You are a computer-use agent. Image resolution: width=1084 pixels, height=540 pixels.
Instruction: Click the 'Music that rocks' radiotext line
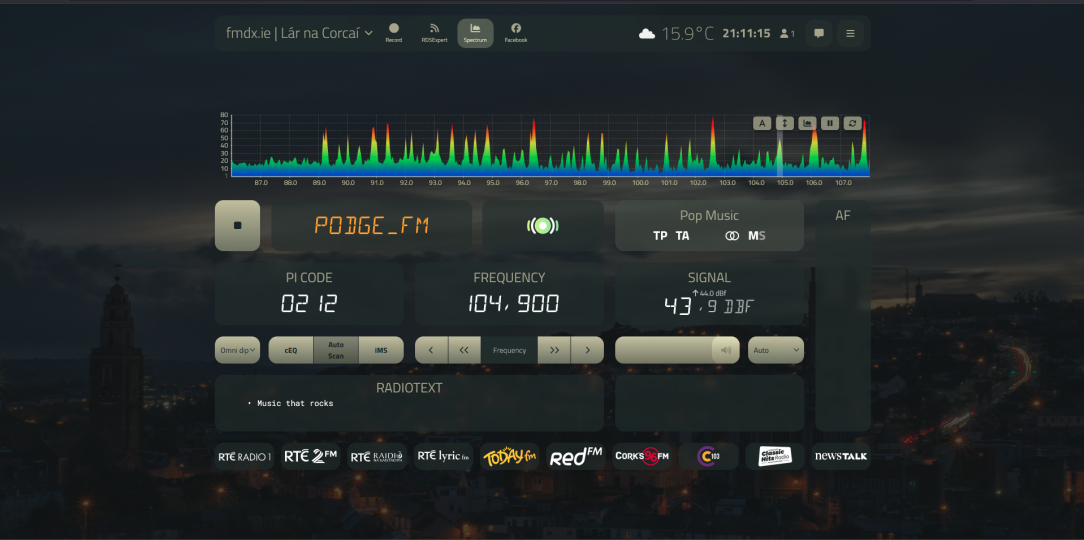(295, 403)
